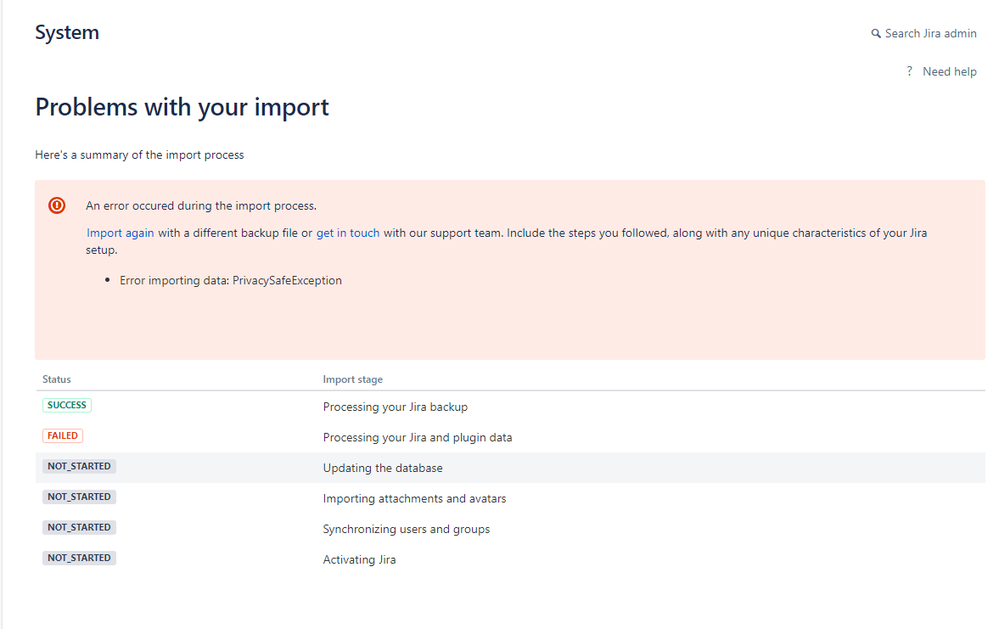
Task: Select the Importing attachments and avatars text
Action: (x=414, y=498)
